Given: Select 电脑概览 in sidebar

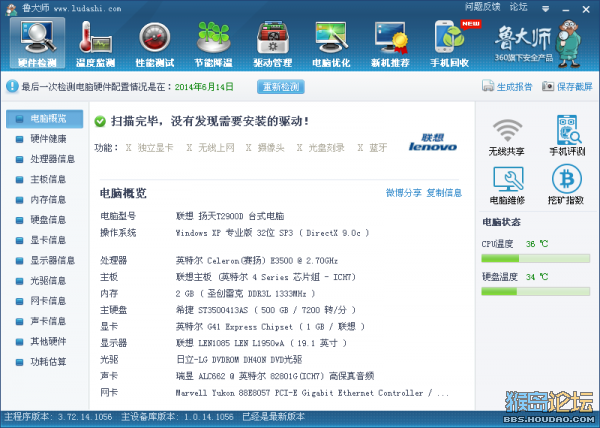Looking at the screenshot, I should click(44, 119).
